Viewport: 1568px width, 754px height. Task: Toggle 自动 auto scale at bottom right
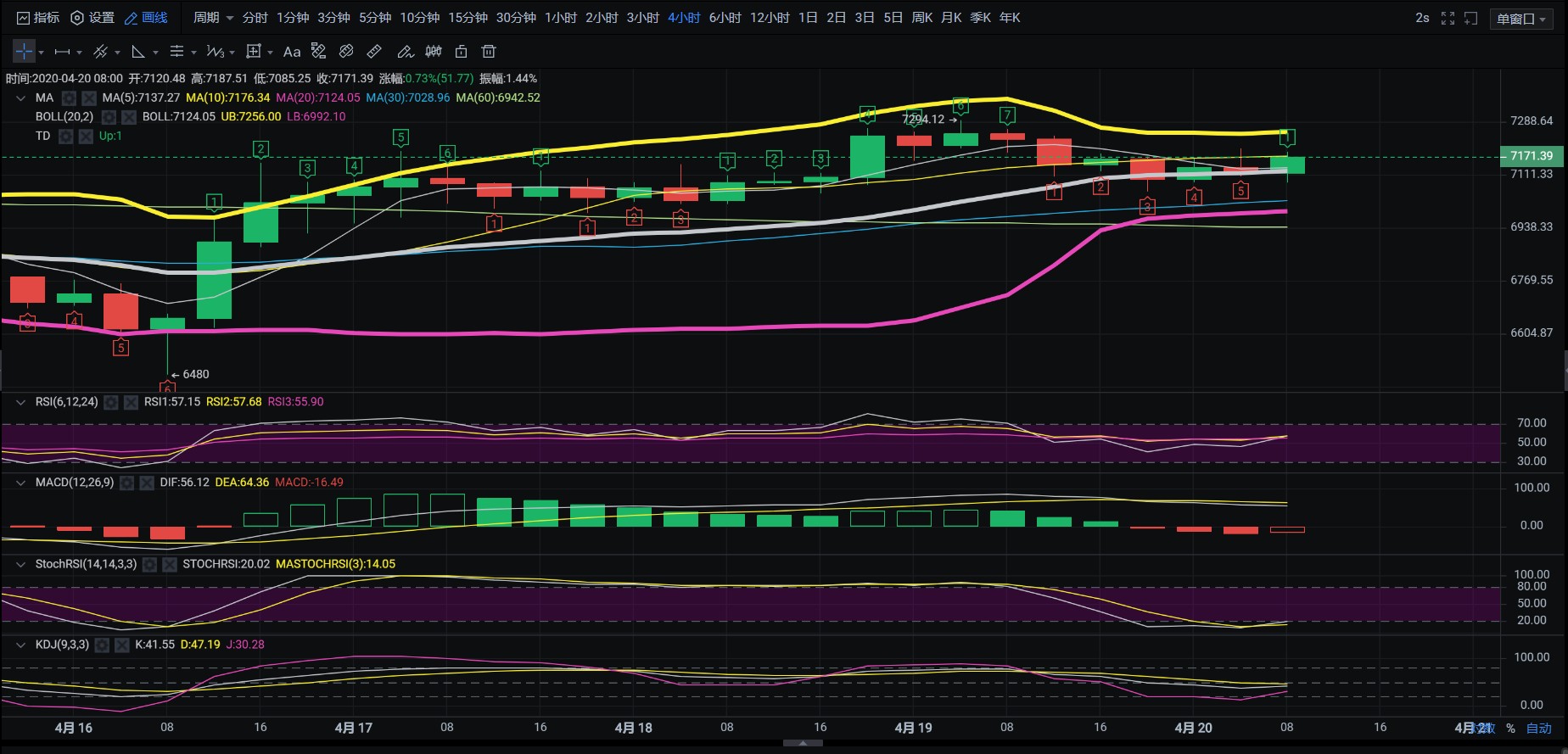[1538, 729]
